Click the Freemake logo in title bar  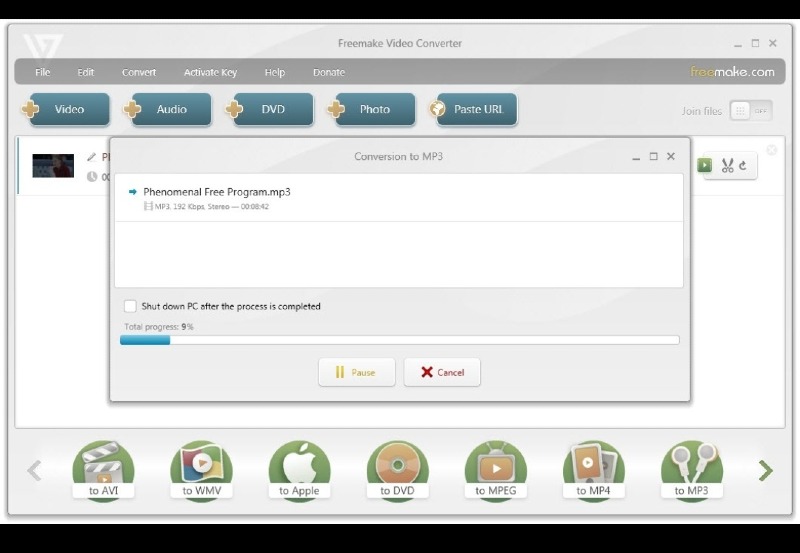point(43,47)
